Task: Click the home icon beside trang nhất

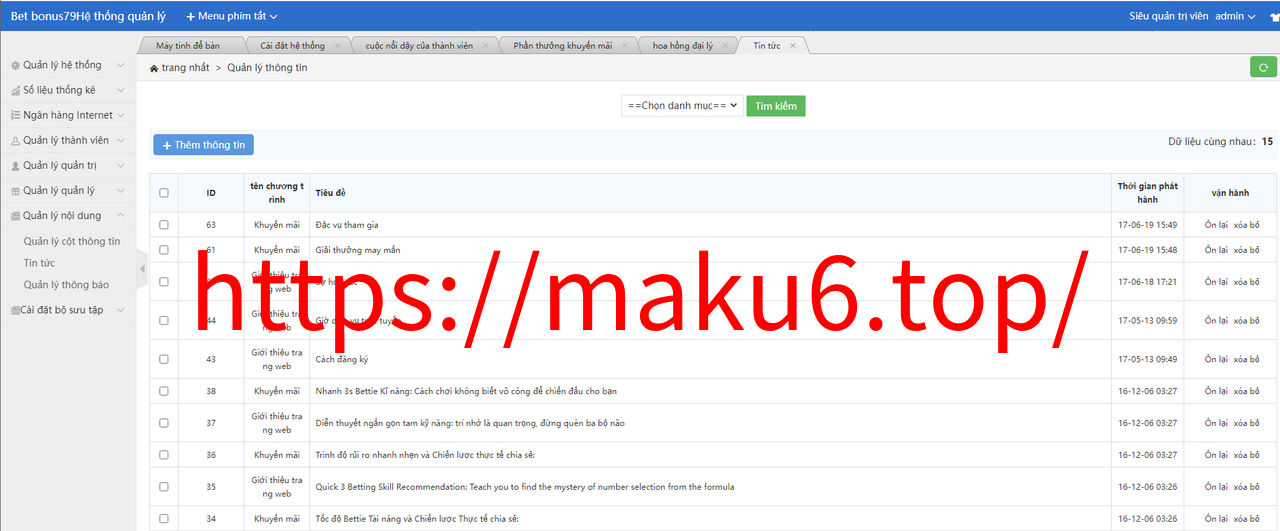Action: point(154,68)
